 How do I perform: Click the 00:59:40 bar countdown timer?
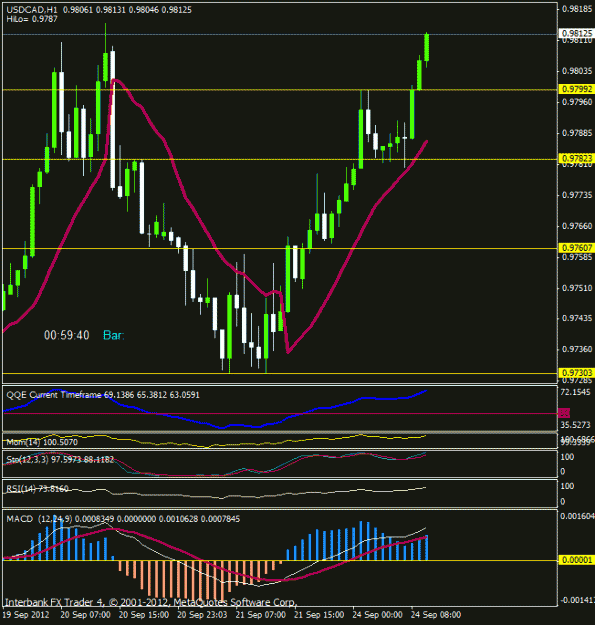(x=67, y=335)
